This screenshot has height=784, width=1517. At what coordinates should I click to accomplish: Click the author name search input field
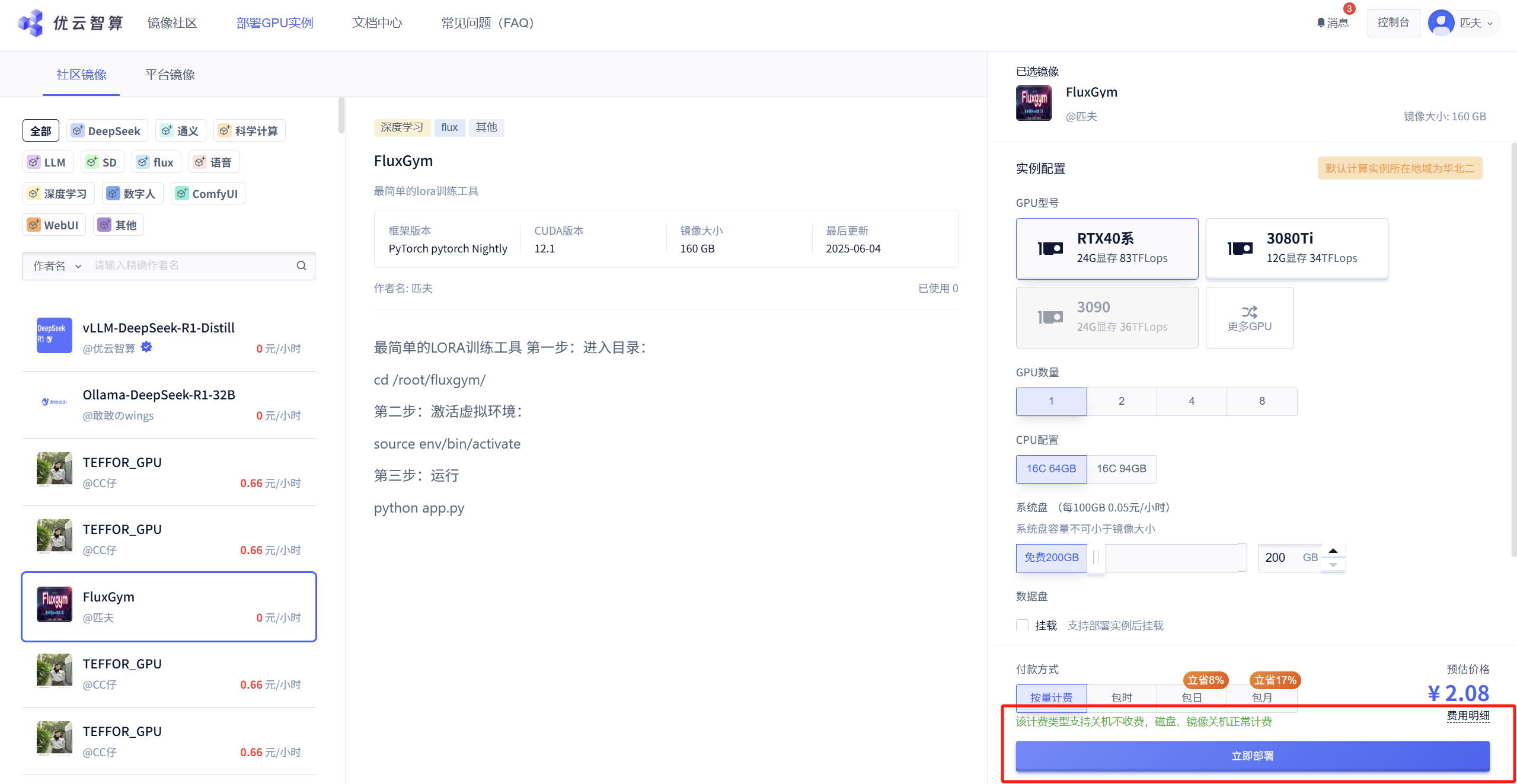tap(190, 265)
